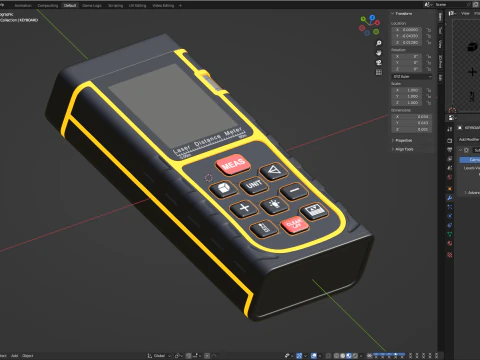Select rendered viewport shading

point(355,356)
